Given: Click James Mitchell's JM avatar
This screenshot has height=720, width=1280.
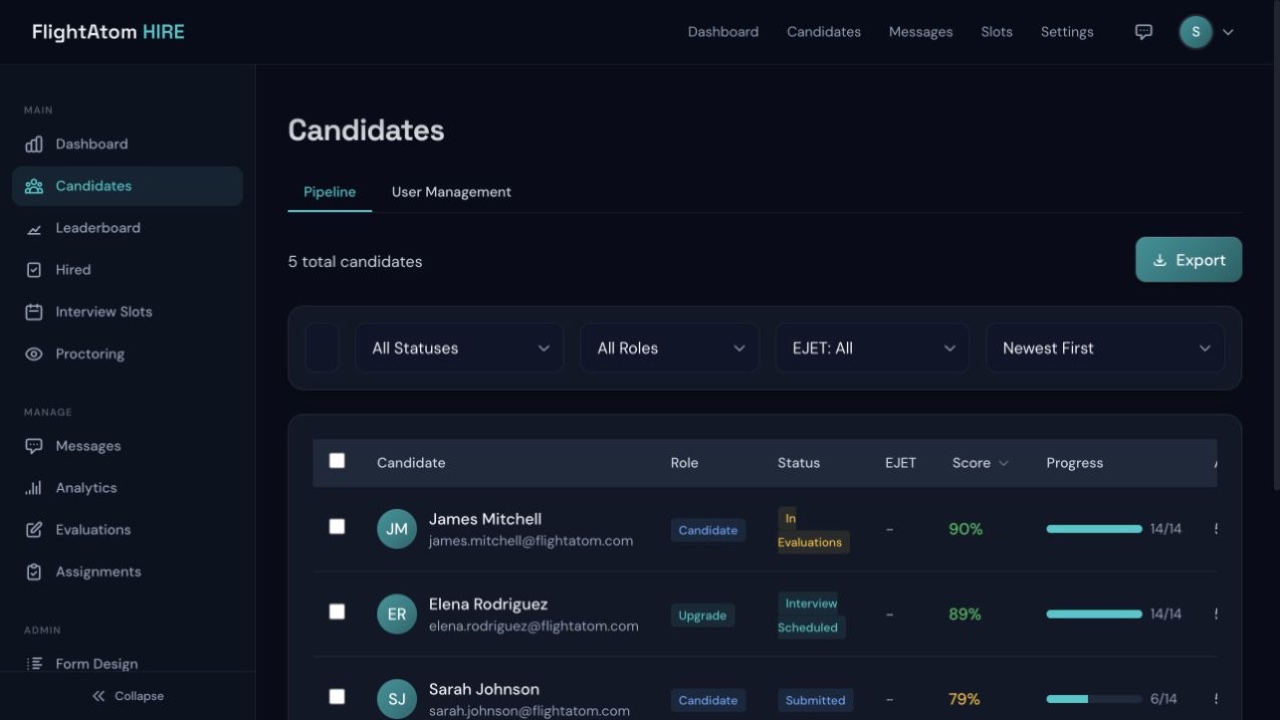Looking at the screenshot, I should (397, 529).
